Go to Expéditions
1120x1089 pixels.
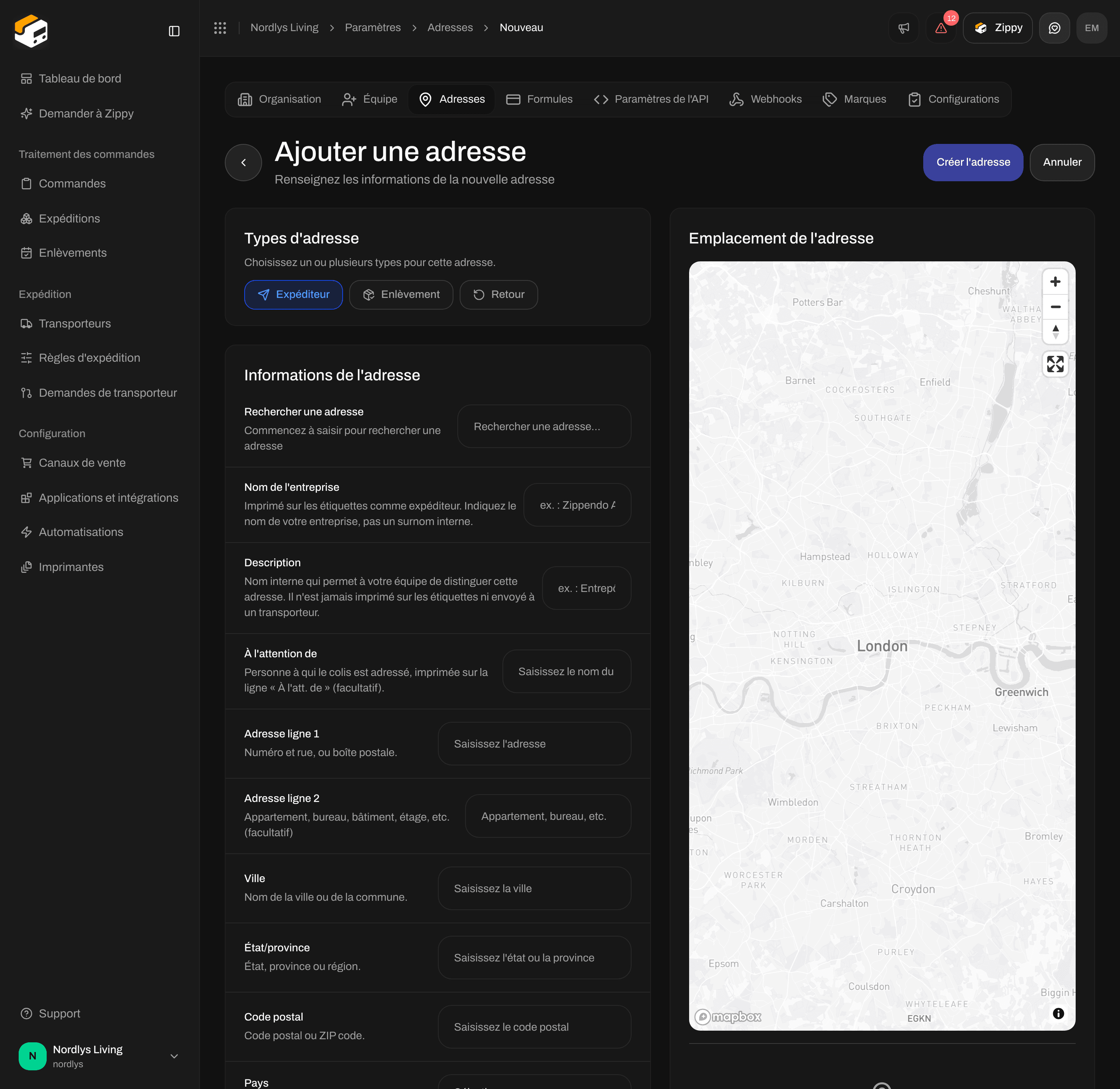coord(100,219)
